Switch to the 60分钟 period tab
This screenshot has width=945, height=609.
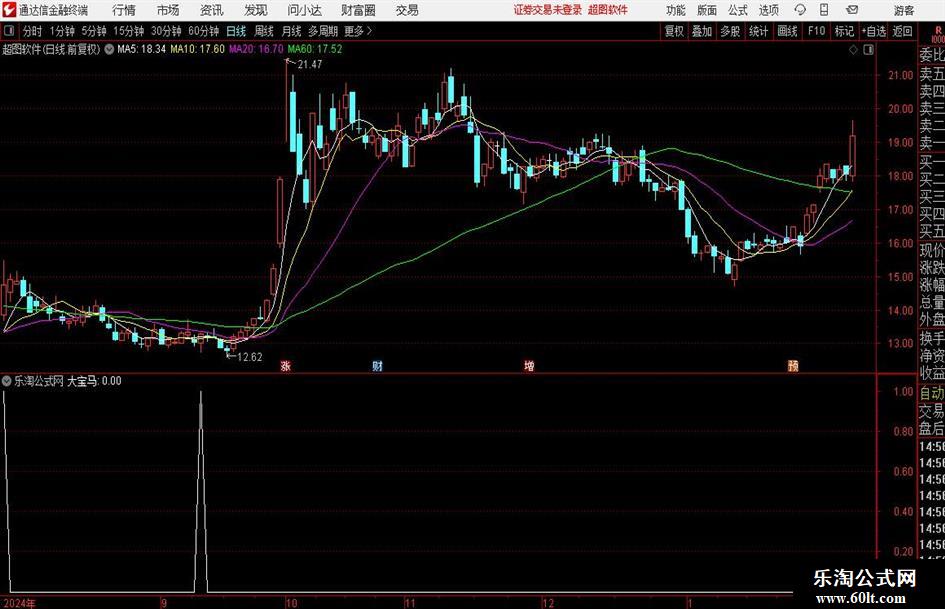coord(204,31)
